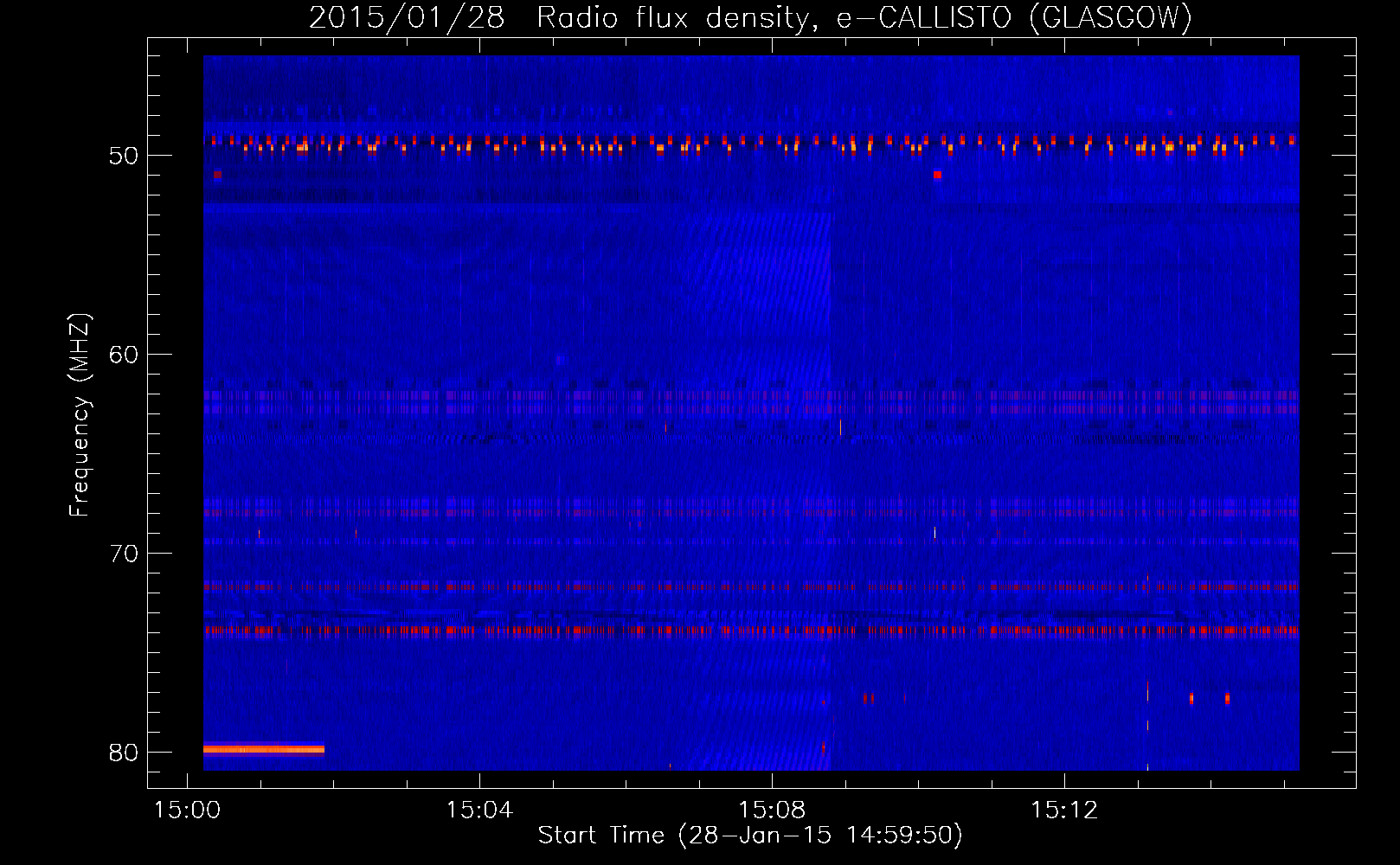Click the 60 frequency tick label

point(124,355)
